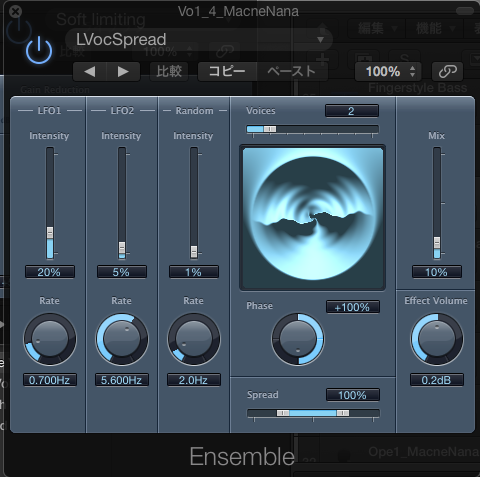The image size is (480, 477).
Task: Click the LFO2 intensity value 5%
Action: (122, 272)
